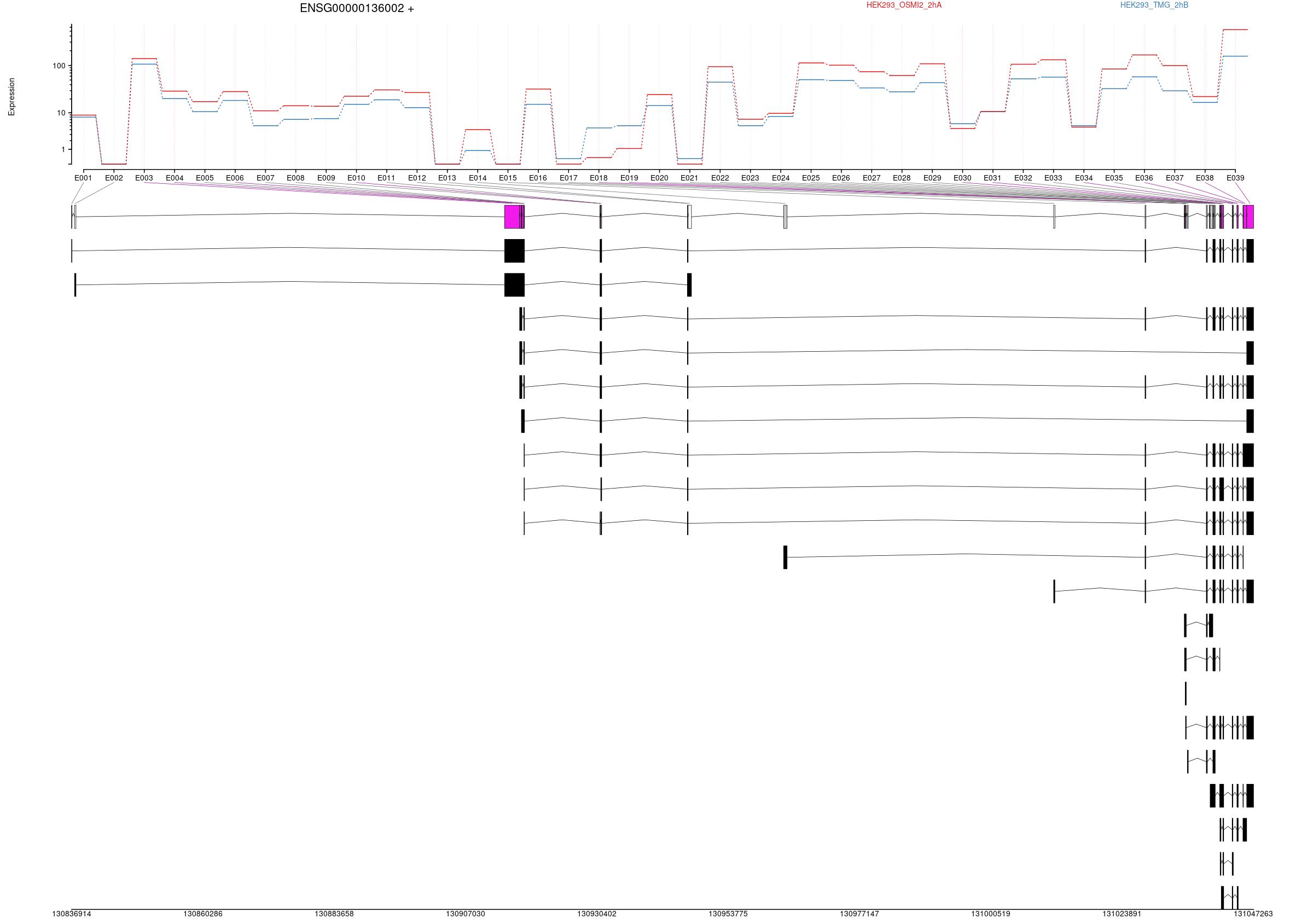Click y-axis tick value 1

(x=63, y=149)
